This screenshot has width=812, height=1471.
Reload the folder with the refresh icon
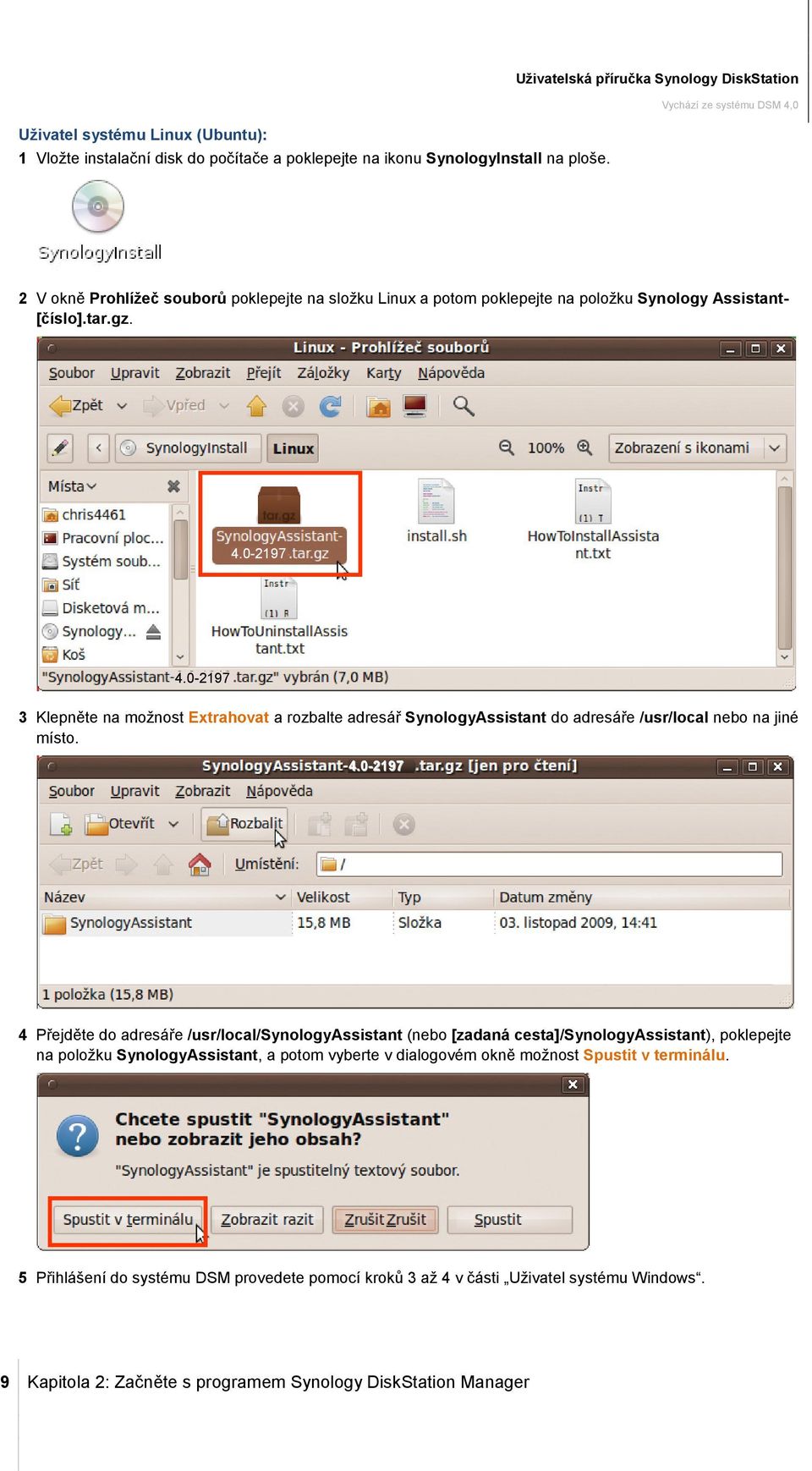point(330,406)
